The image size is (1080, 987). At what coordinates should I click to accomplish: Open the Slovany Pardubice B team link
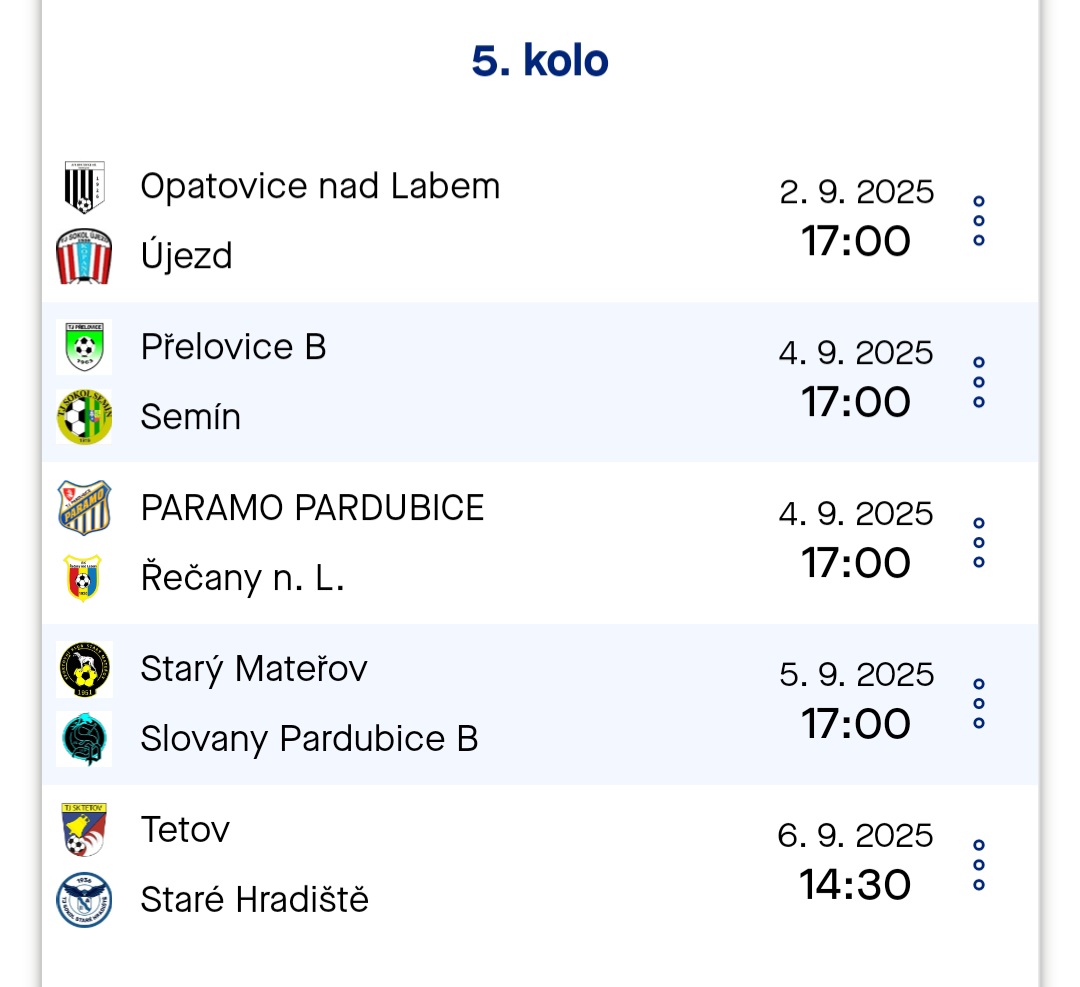pyautogui.click(x=309, y=739)
